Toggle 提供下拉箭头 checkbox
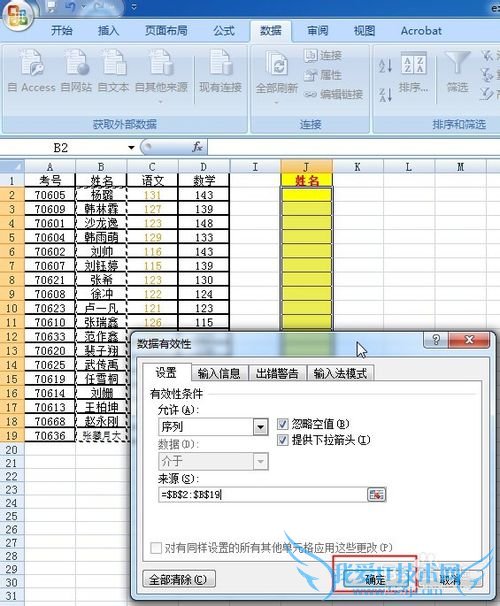The height and width of the screenshot is (606, 500). tap(282, 440)
